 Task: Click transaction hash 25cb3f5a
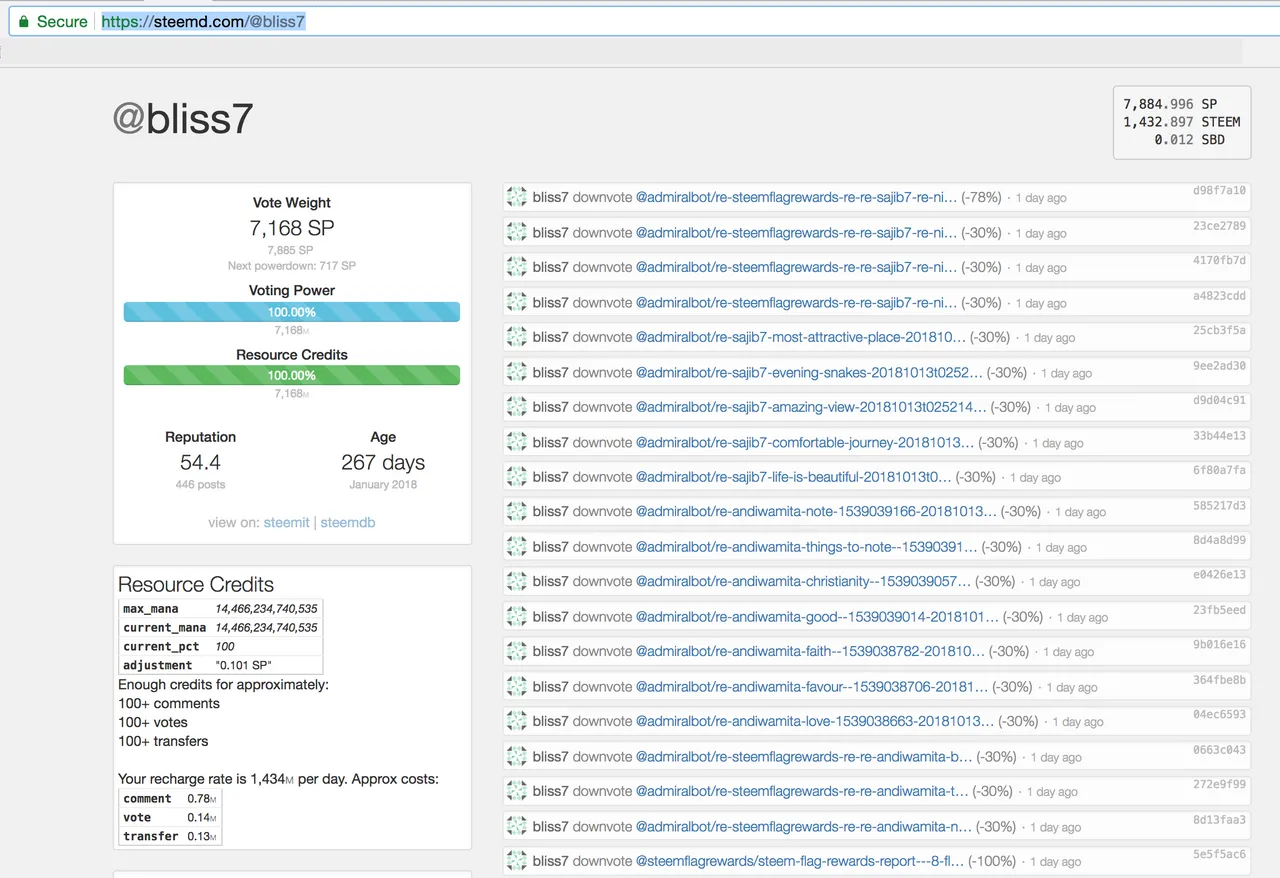point(1219,330)
